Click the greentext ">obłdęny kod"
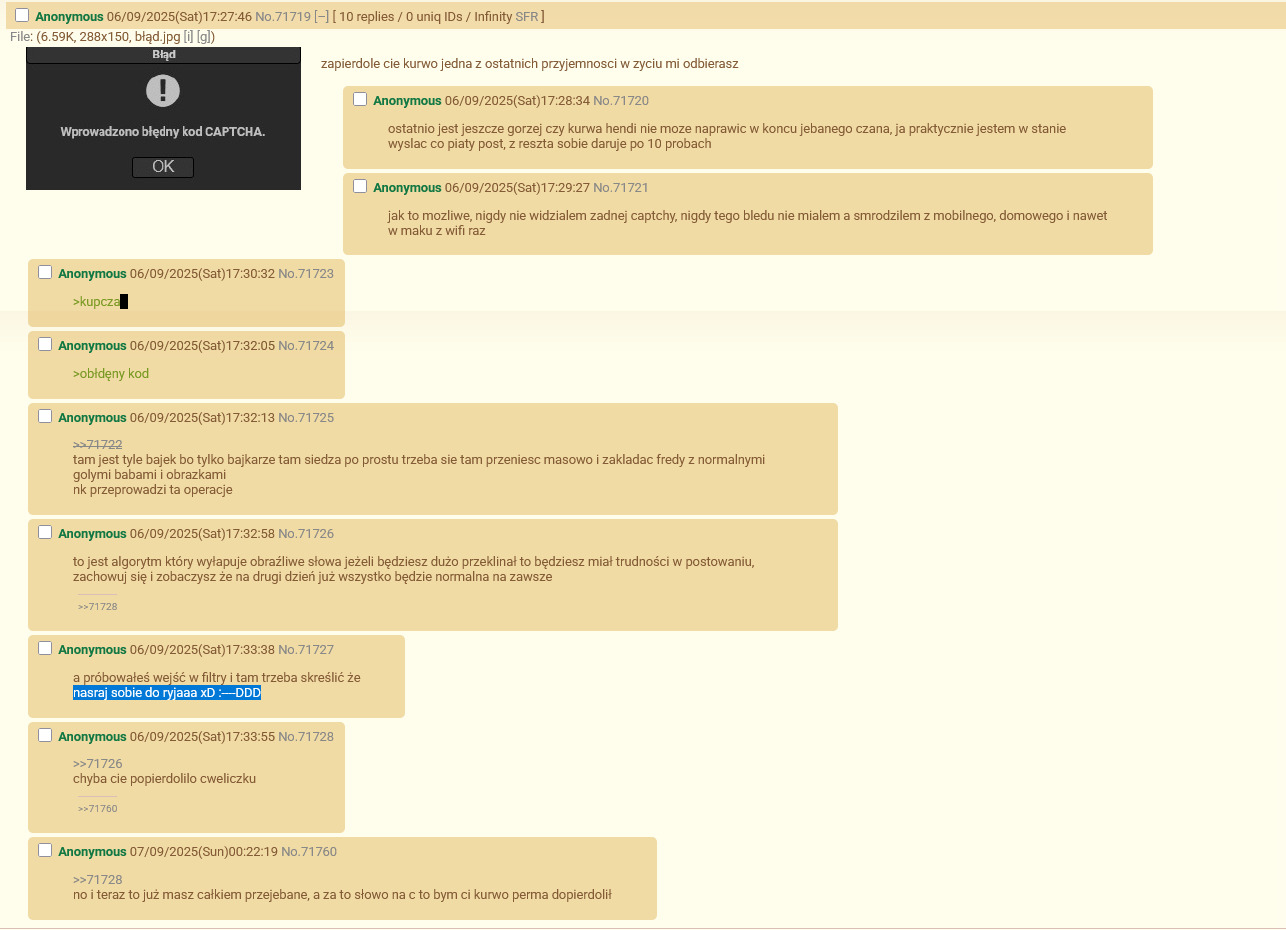The width and height of the screenshot is (1286, 930). click(x=111, y=374)
